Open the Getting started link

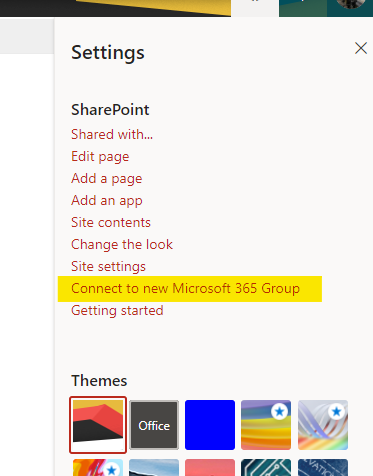pyautogui.click(x=117, y=310)
